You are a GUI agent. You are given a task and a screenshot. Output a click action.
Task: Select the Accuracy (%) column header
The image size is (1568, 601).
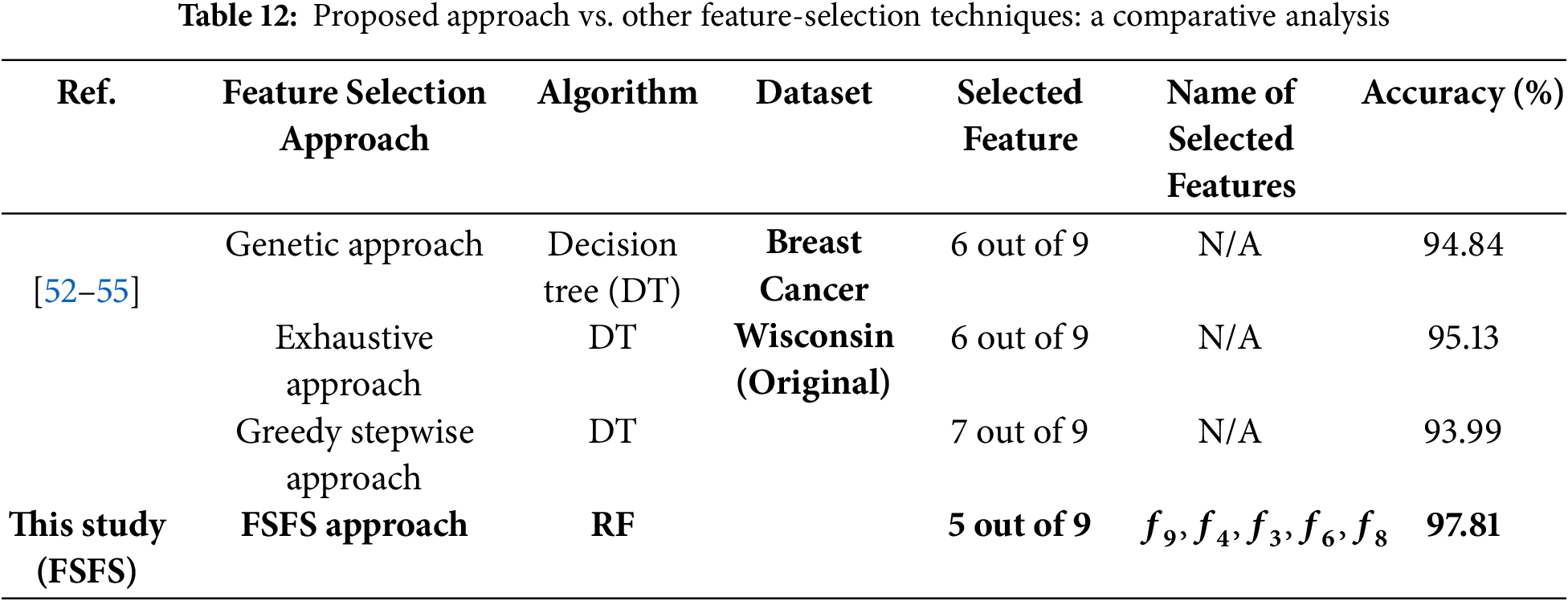tap(1463, 93)
